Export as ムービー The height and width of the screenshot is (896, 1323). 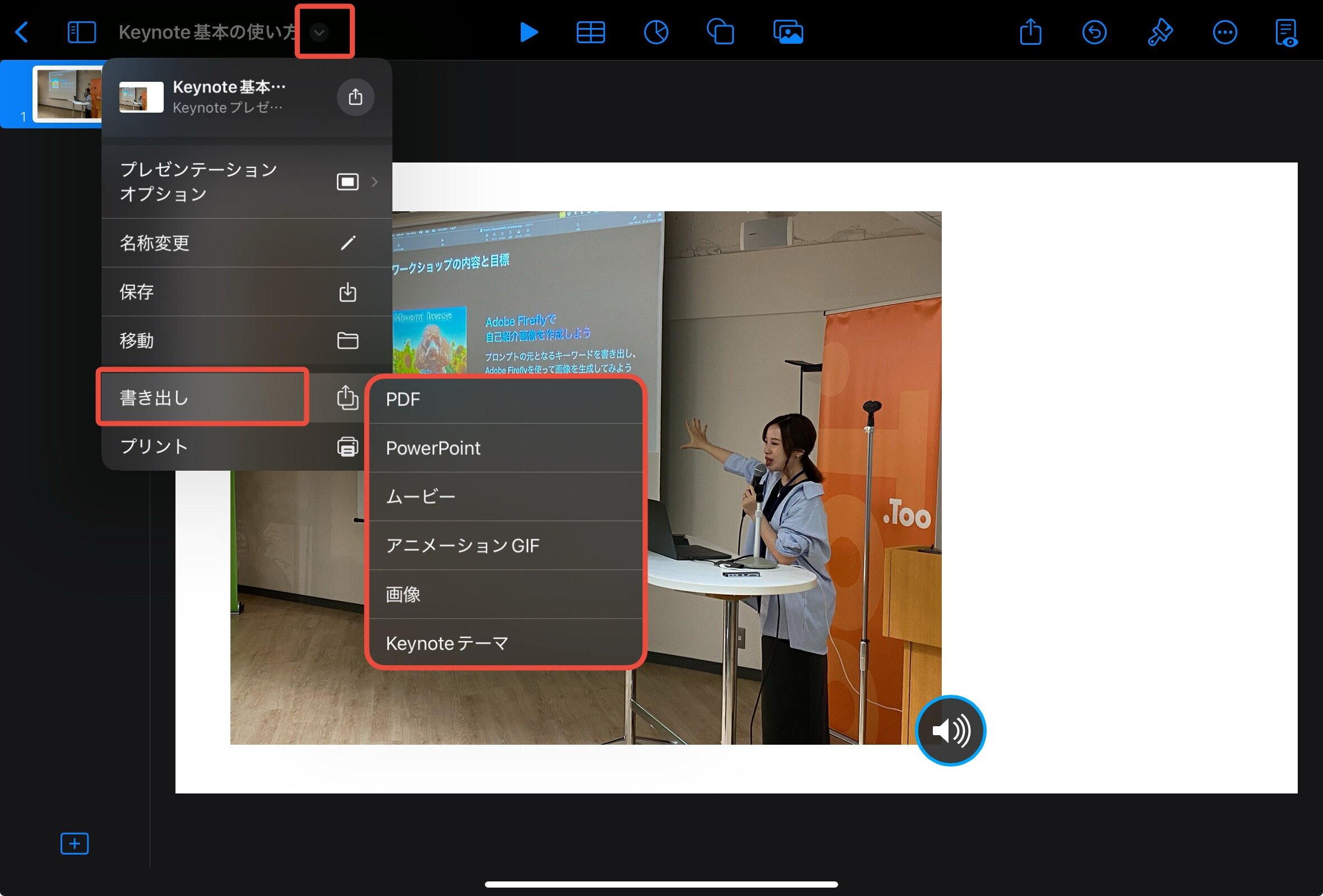tap(506, 496)
